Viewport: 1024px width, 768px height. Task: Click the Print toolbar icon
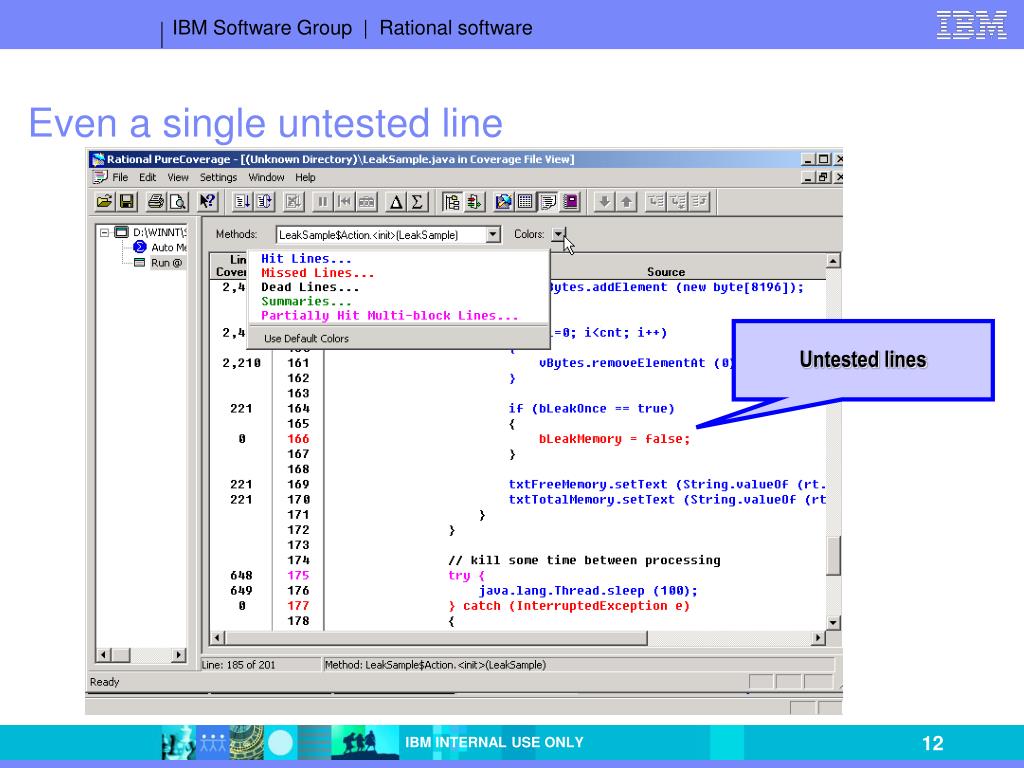[156, 202]
